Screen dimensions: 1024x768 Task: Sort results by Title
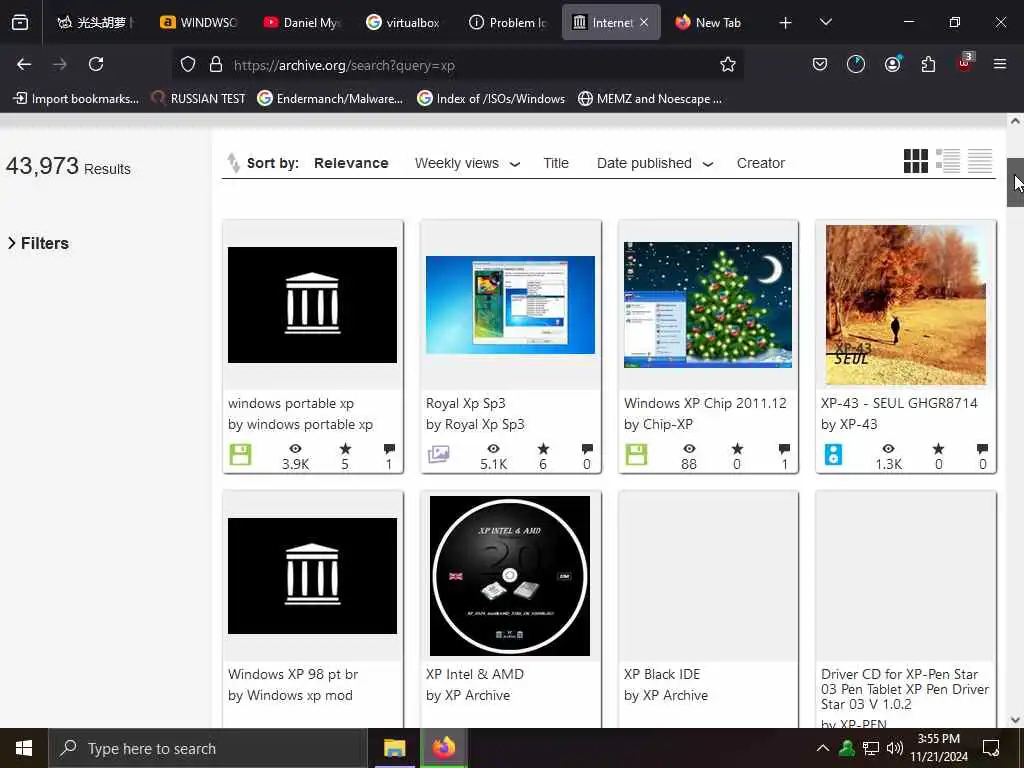pyautogui.click(x=556, y=163)
